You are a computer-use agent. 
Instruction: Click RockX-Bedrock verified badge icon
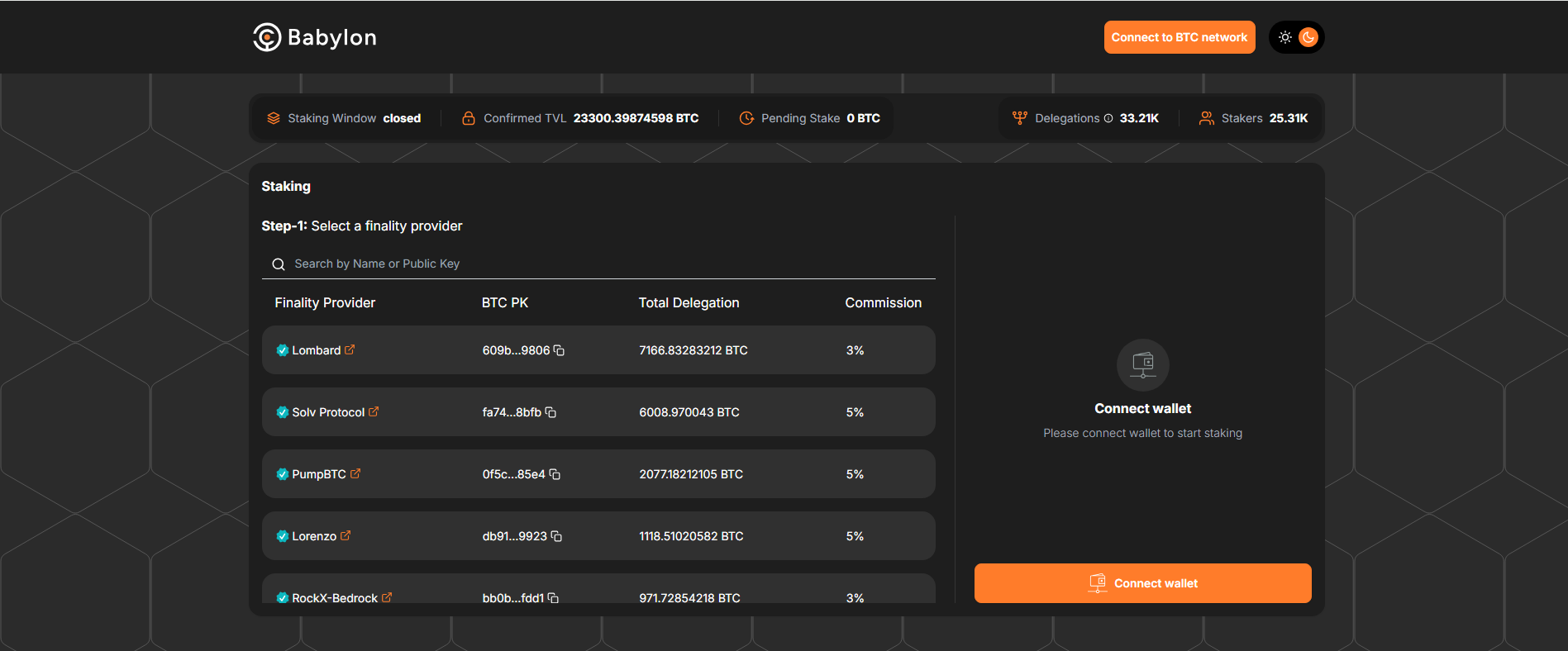(282, 598)
